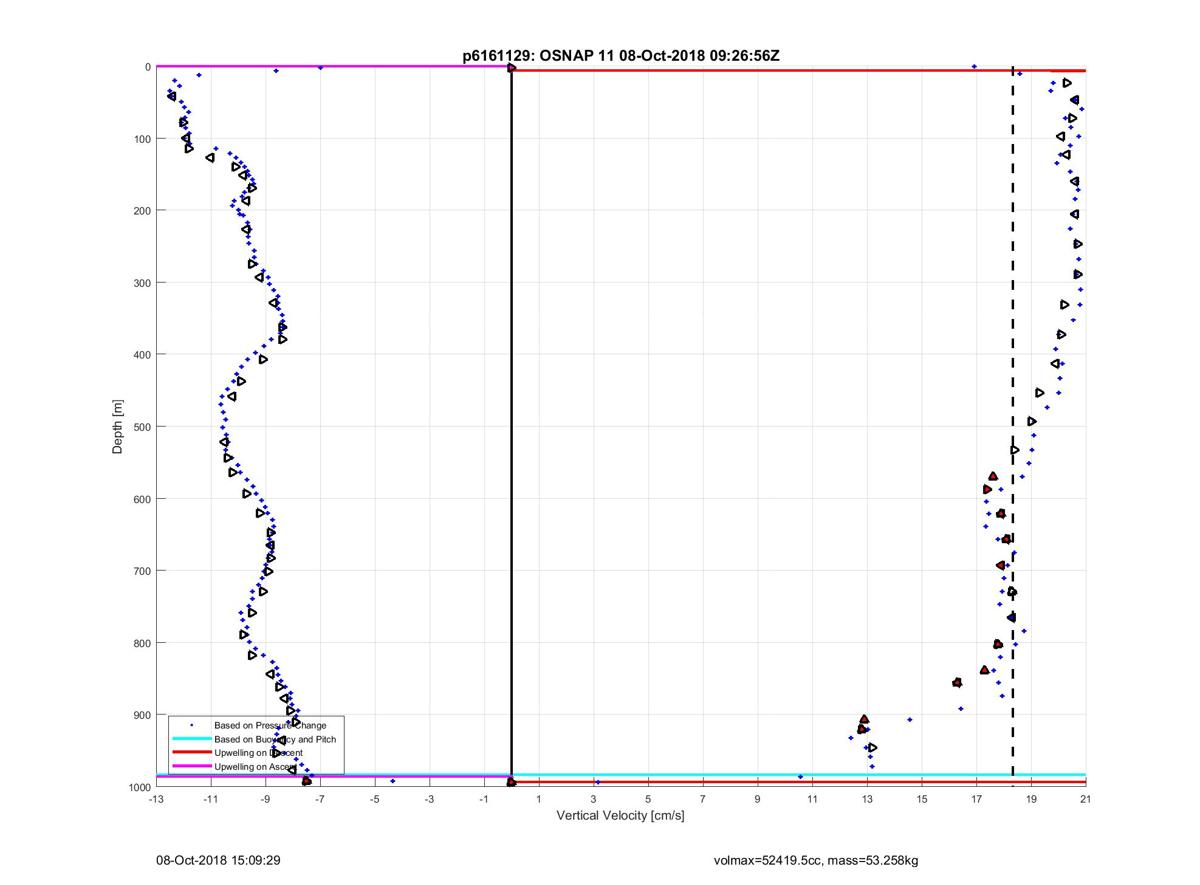The image size is (1200, 885).
Task: Click velocity tick label '-5'
Action: tap(375, 799)
